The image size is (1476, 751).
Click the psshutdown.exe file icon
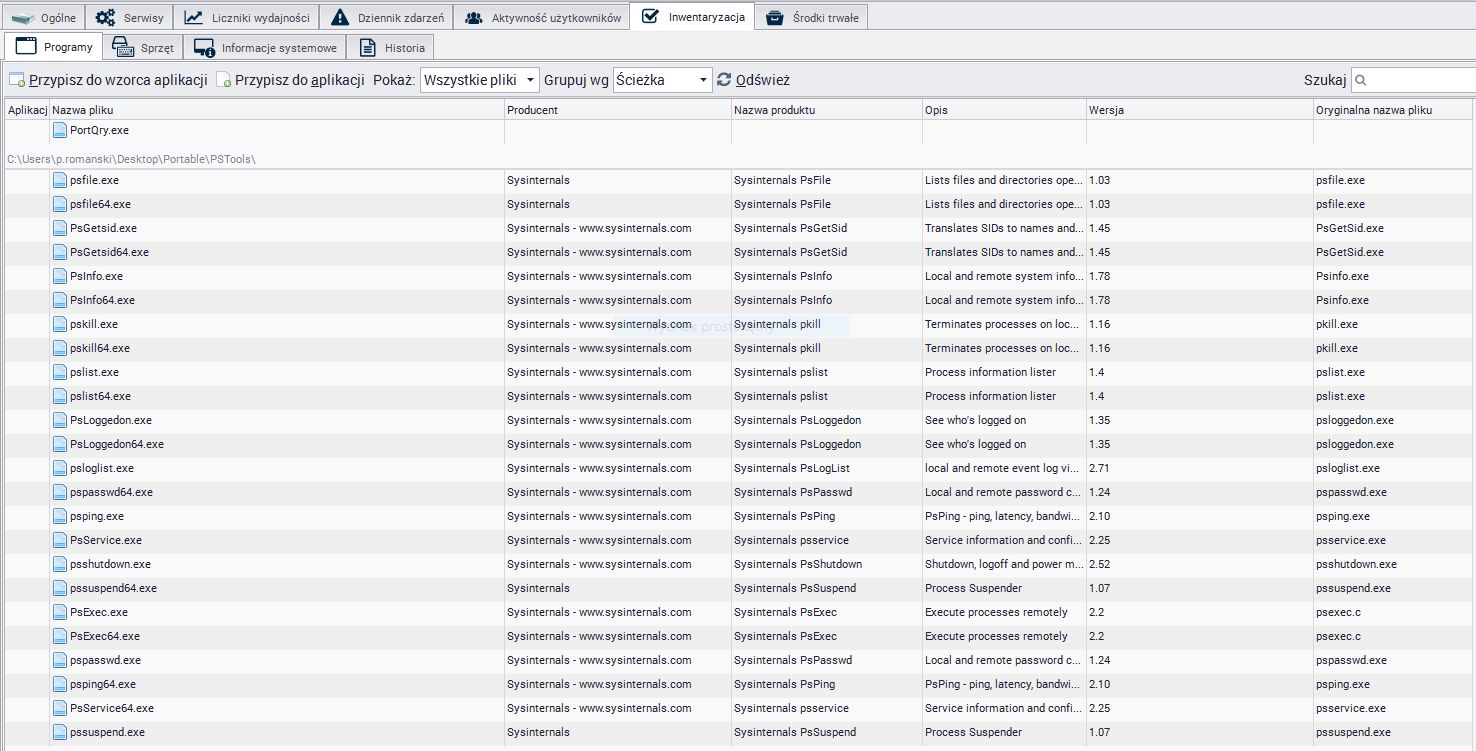[x=60, y=565]
